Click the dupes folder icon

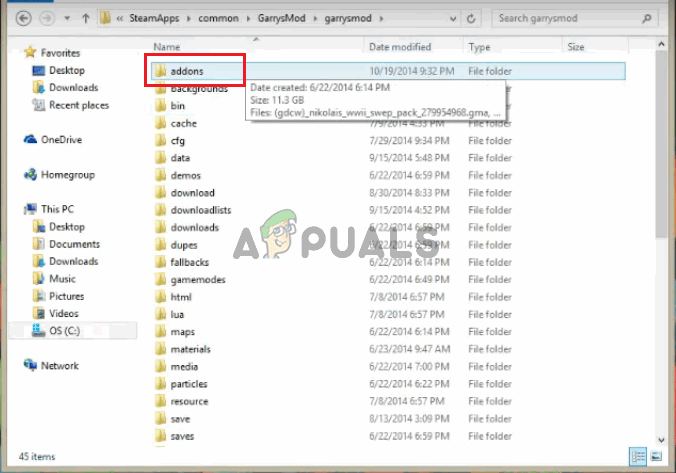[x=160, y=245]
